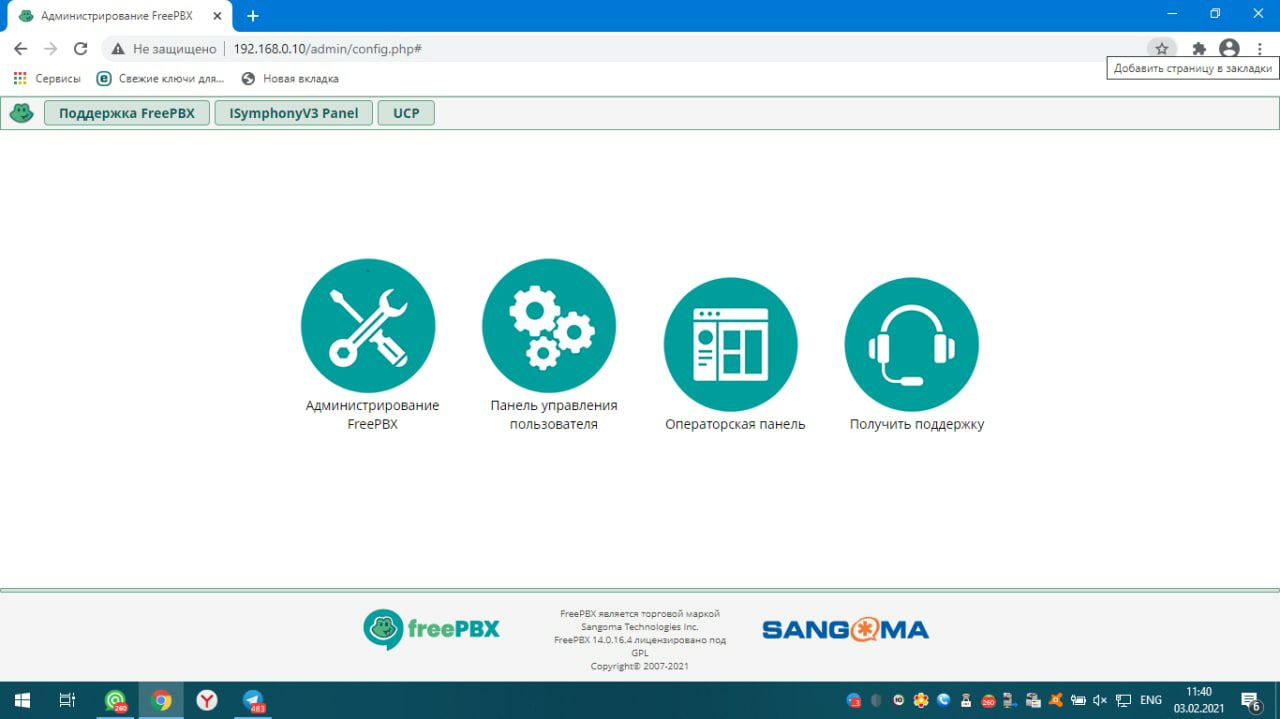The width and height of the screenshot is (1280, 719).
Task: Launch Yandex Browser from the taskbar
Action: coord(207,700)
